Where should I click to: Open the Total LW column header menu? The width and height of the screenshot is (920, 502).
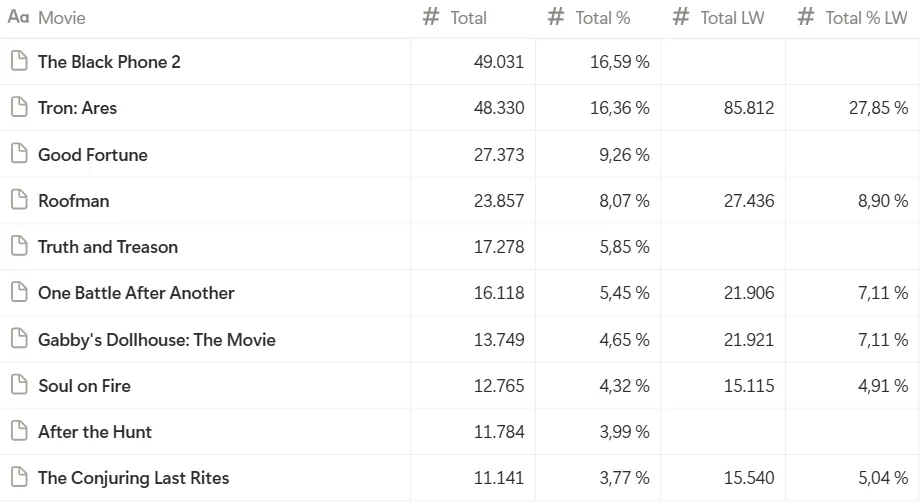(x=731, y=18)
